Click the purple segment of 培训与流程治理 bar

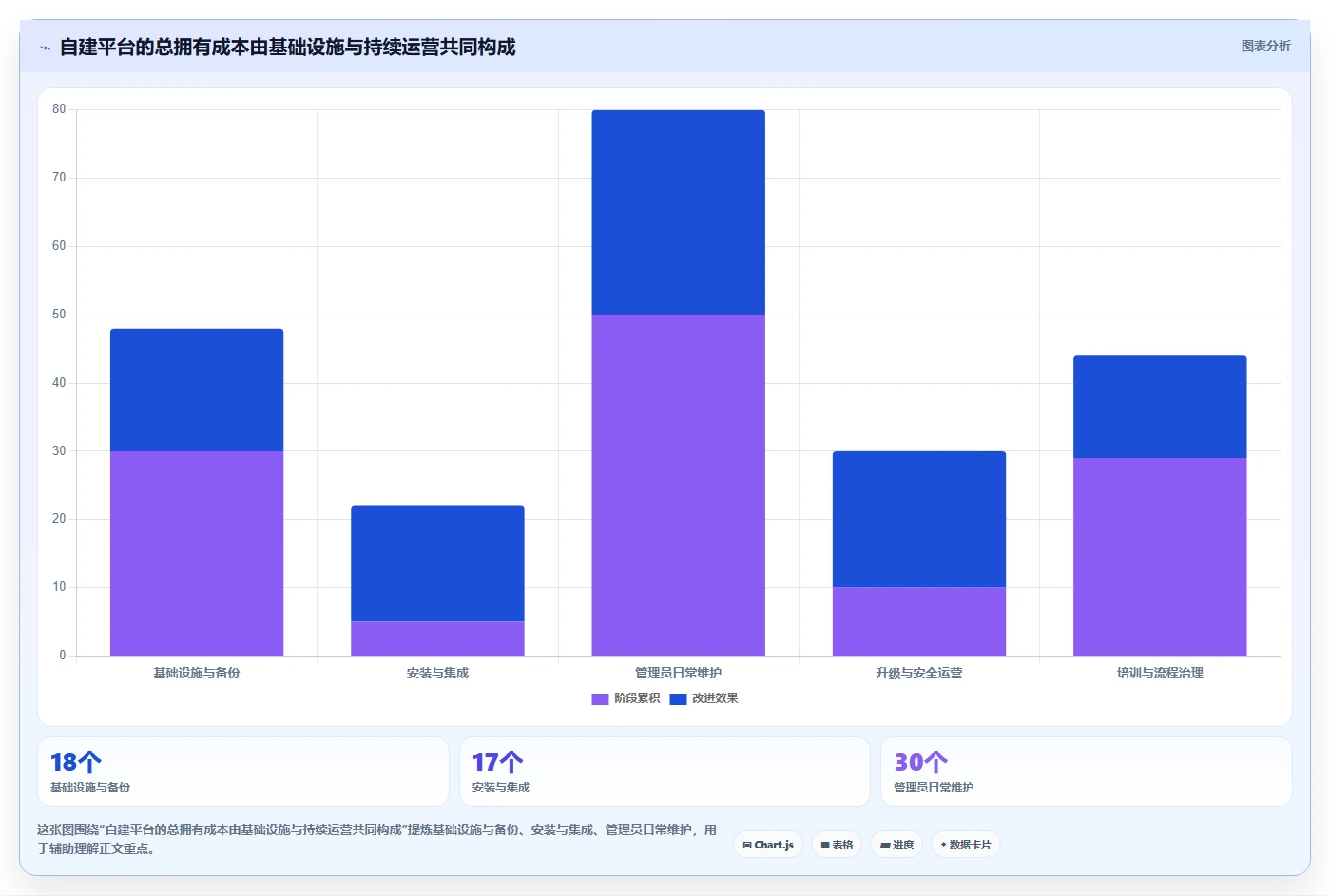[x=1160, y=557]
